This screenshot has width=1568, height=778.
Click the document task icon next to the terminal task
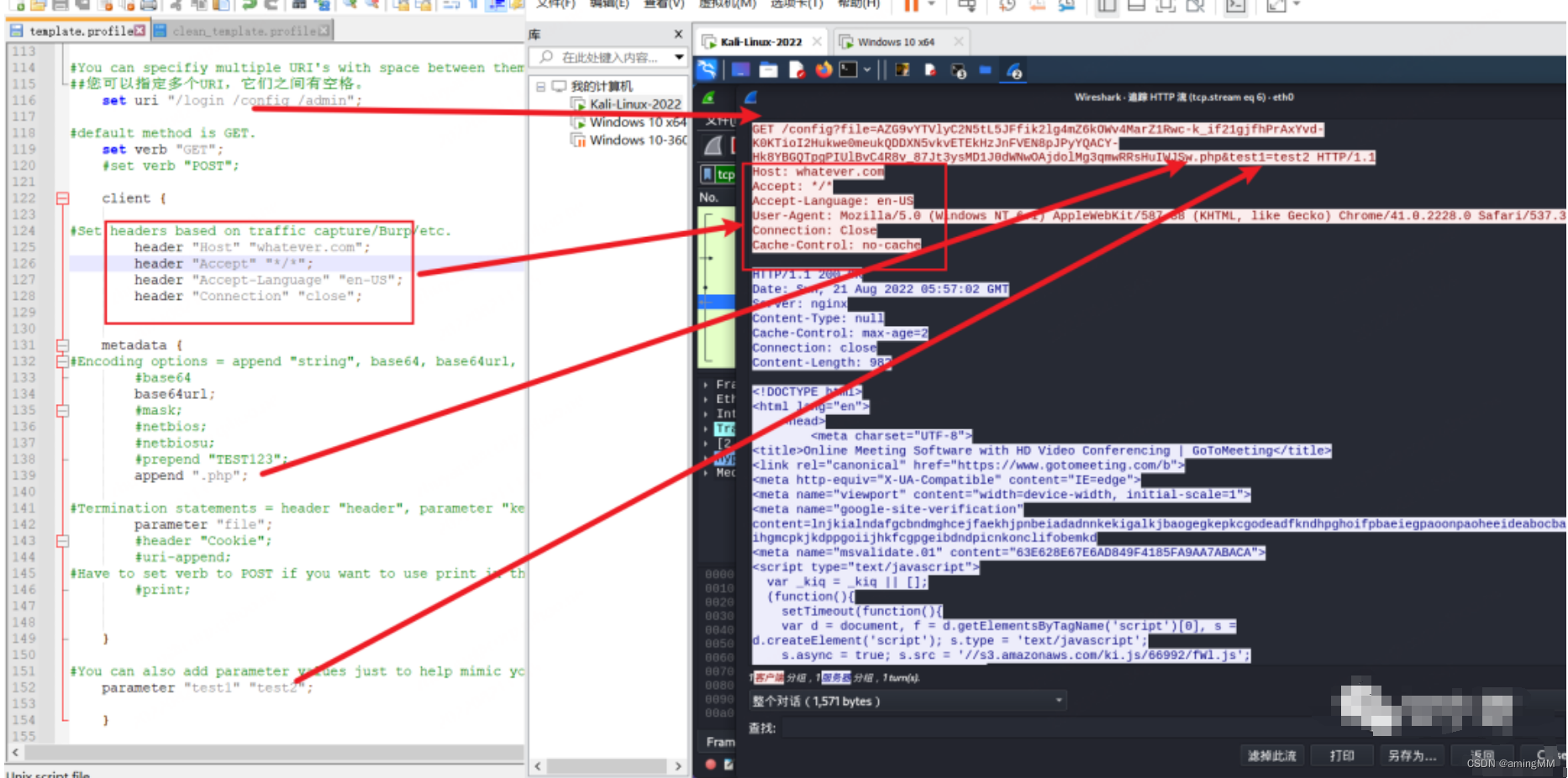coord(930,70)
